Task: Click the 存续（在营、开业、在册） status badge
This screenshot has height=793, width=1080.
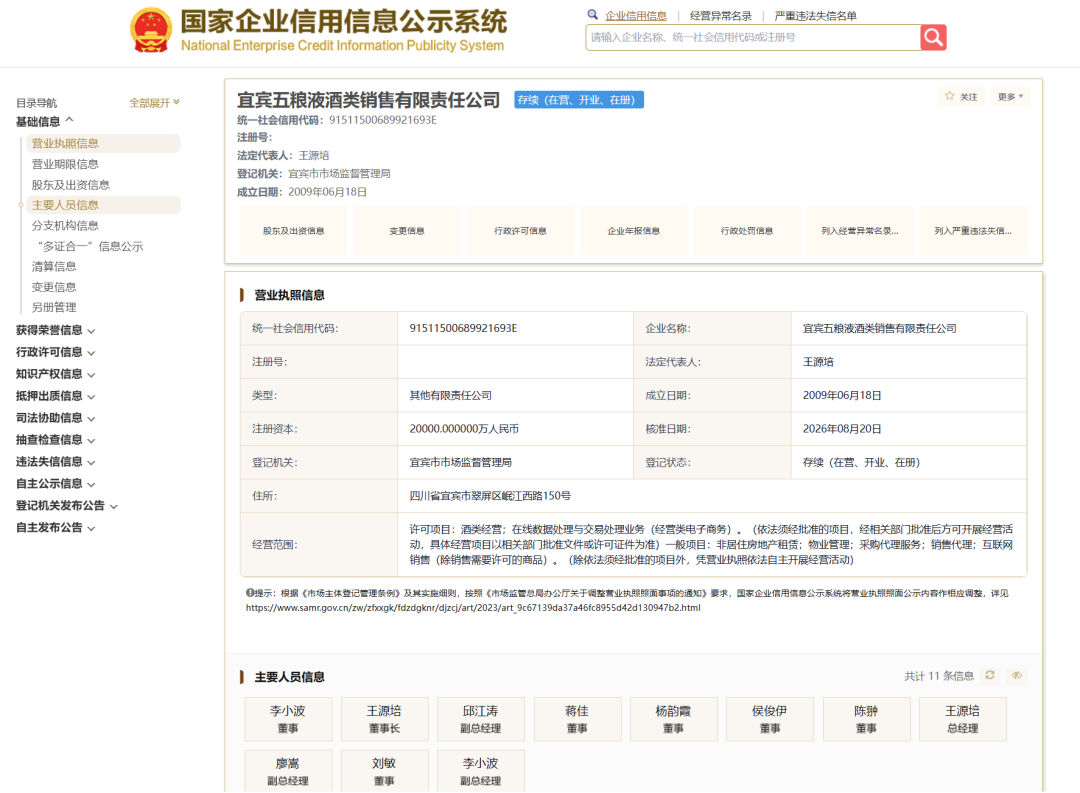Action: (x=579, y=100)
